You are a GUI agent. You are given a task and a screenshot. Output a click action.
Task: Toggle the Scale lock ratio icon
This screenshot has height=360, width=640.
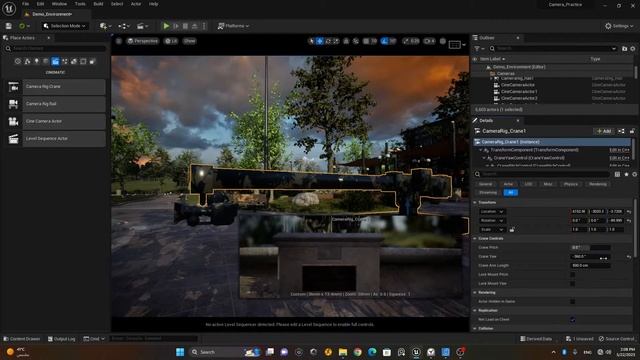(512, 230)
